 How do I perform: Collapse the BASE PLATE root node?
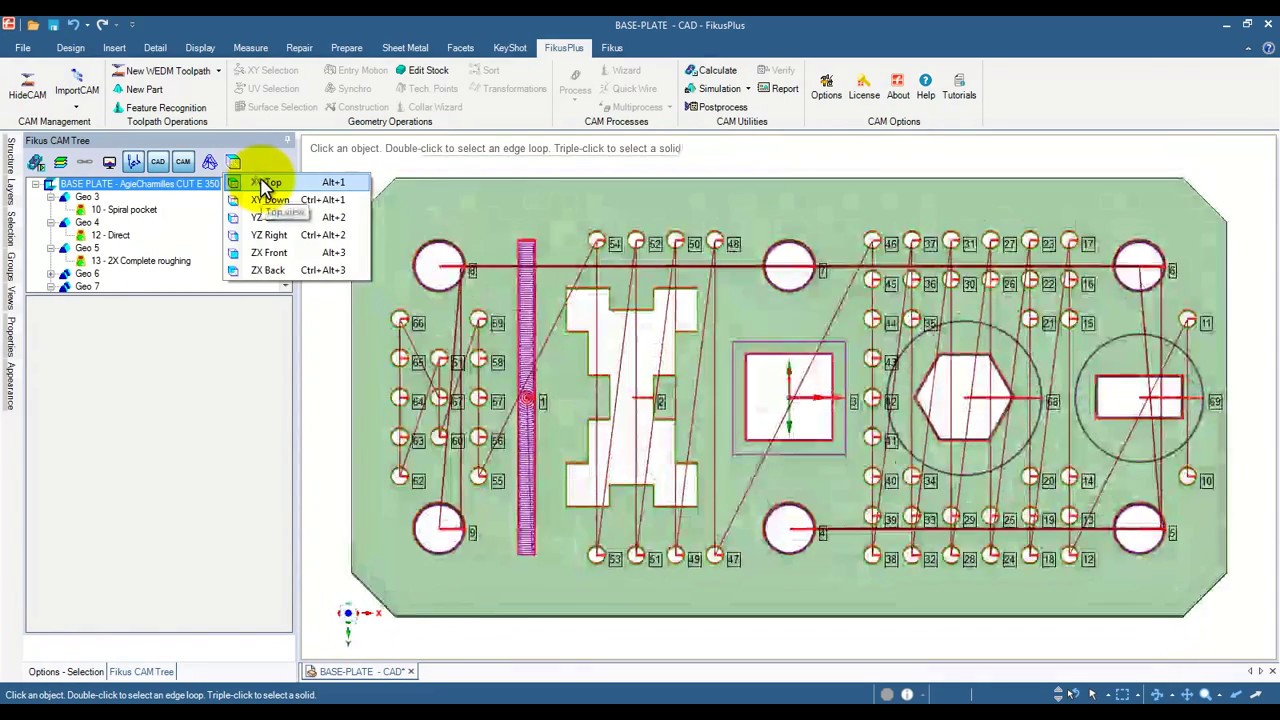click(36, 184)
